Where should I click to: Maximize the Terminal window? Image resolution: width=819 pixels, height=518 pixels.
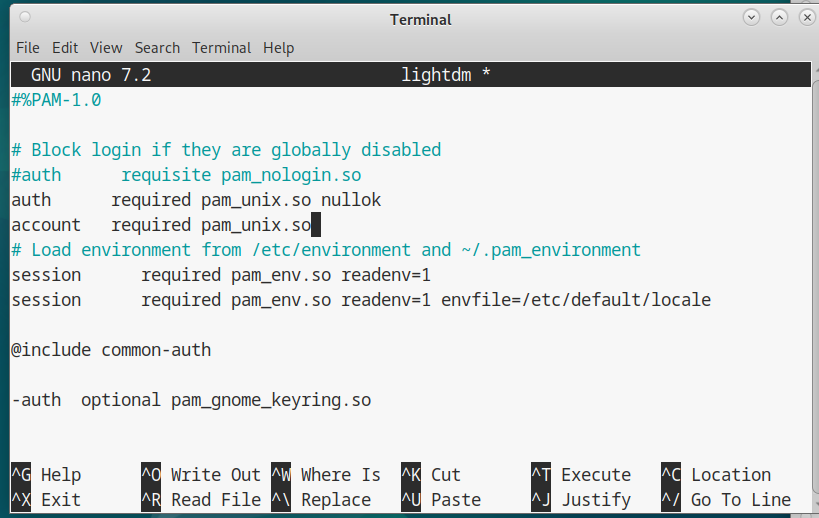(x=776, y=18)
